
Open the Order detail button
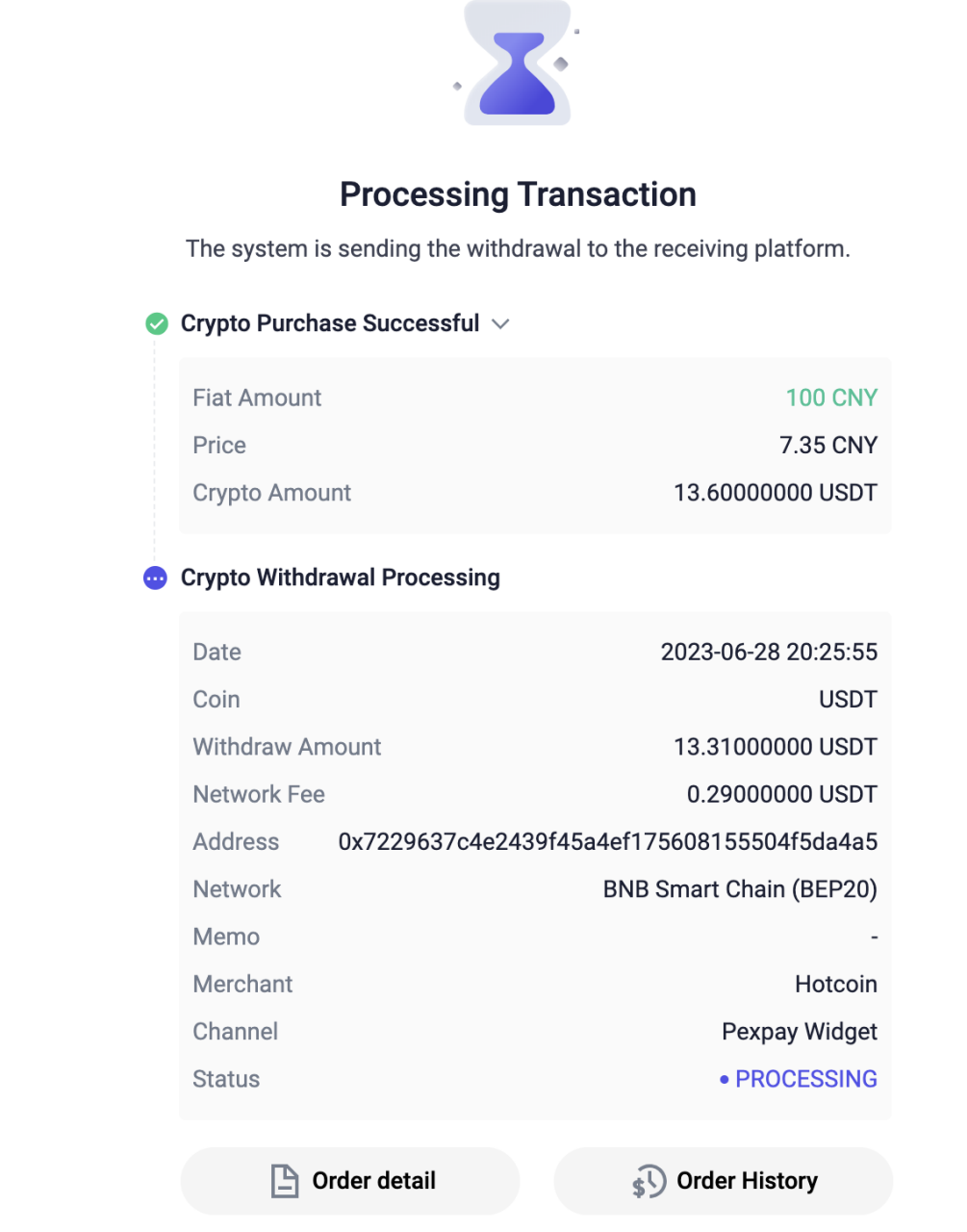click(350, 1181)
